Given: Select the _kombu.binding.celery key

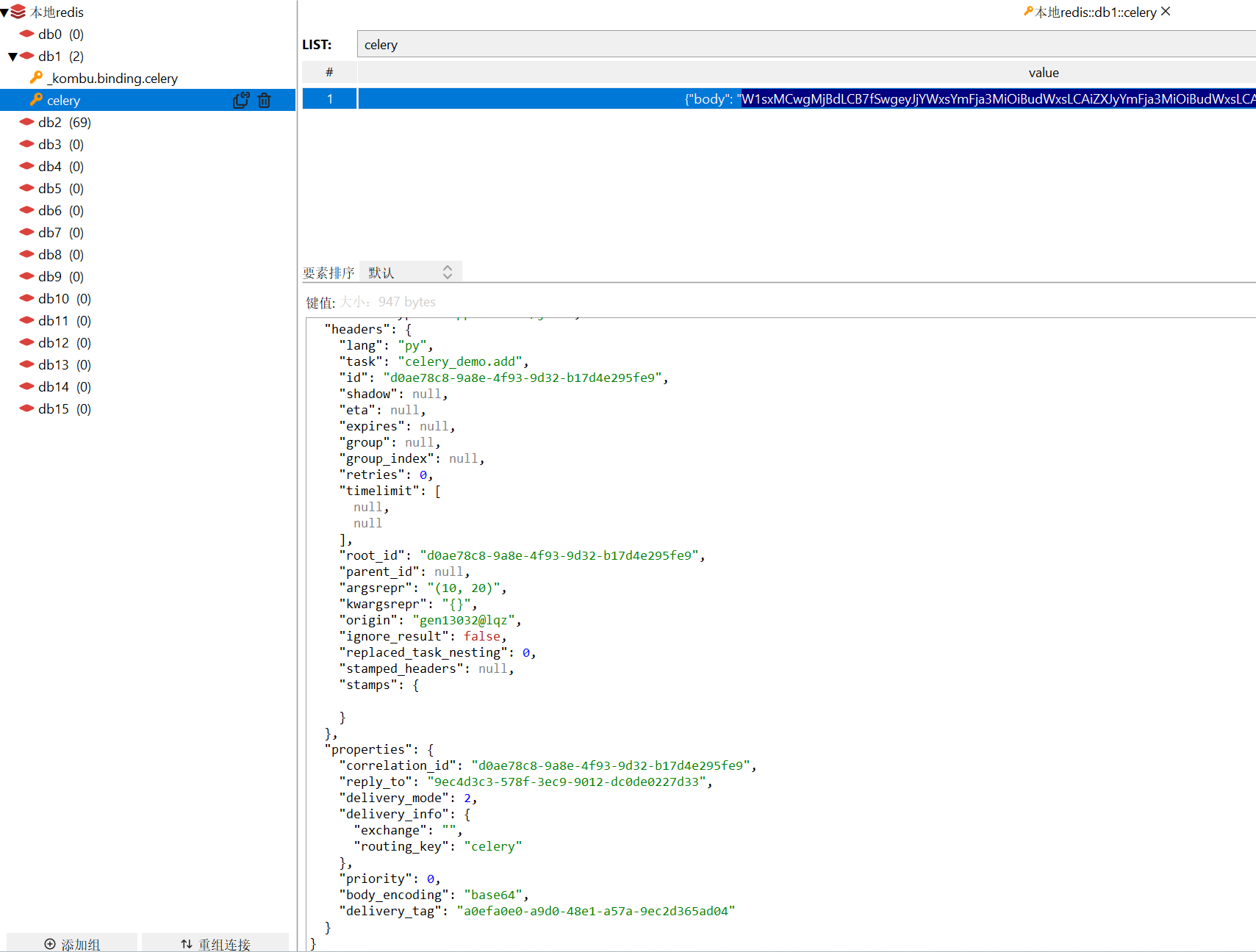Looking at the screenshot, I should (x=112, y=78).
